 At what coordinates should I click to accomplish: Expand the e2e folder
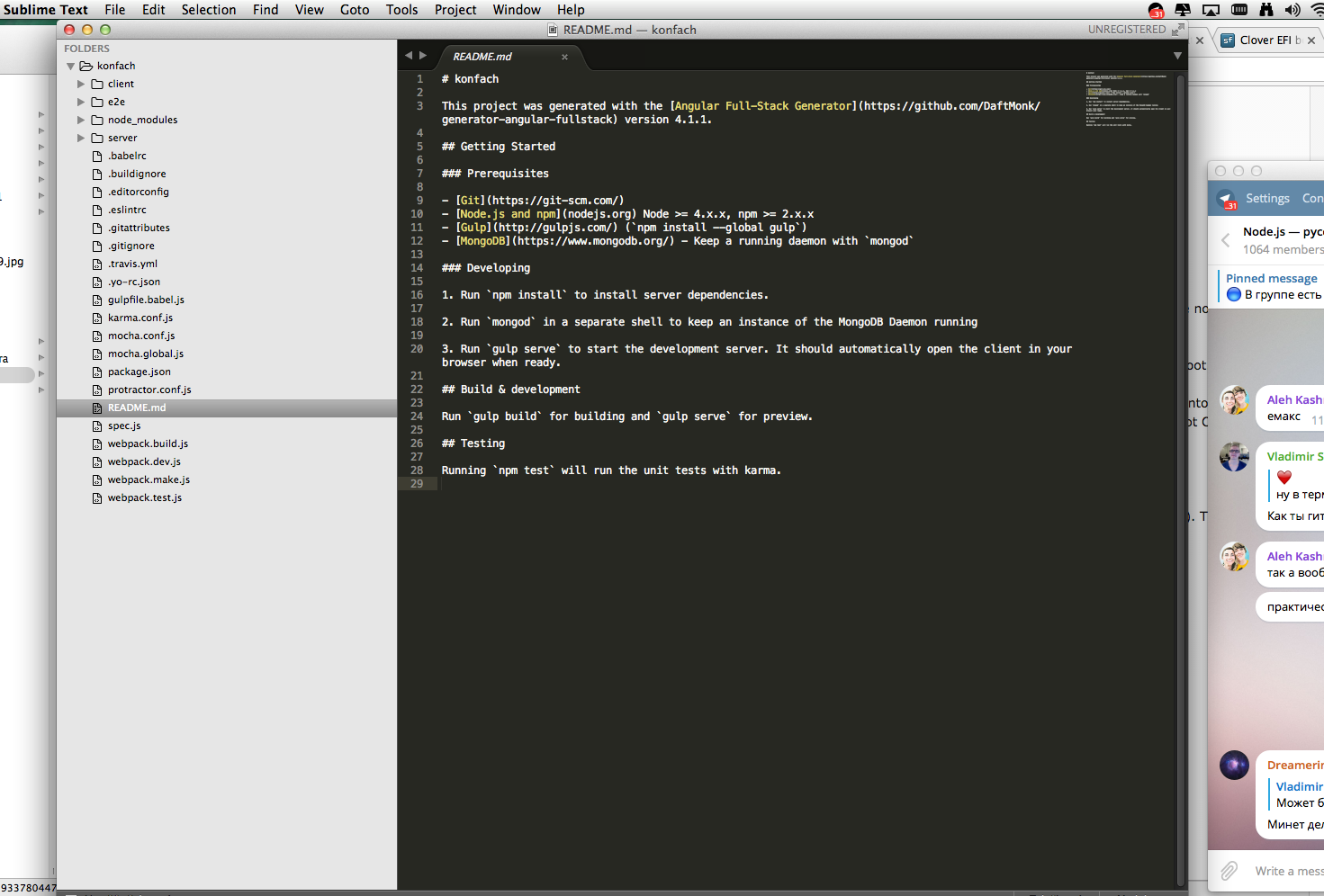[x=81, y=102]
